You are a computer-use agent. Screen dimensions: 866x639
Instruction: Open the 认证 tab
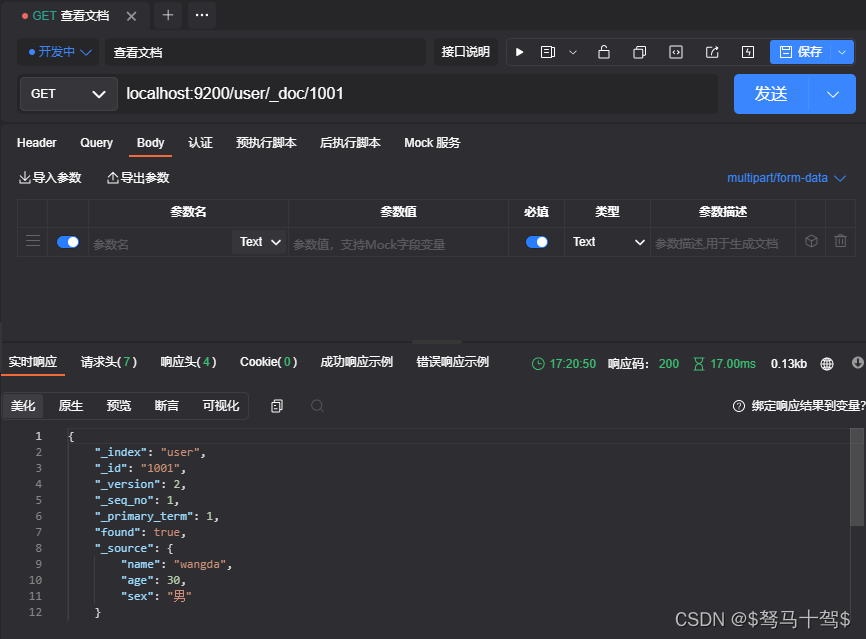tap(200, 143)
